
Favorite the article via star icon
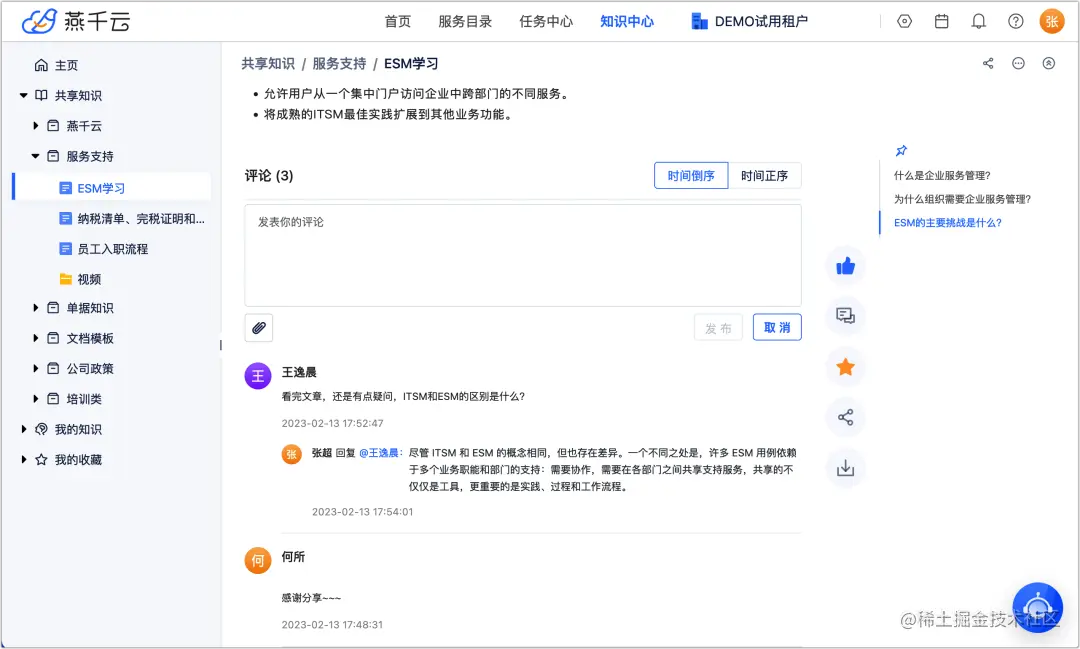[845, 367]
